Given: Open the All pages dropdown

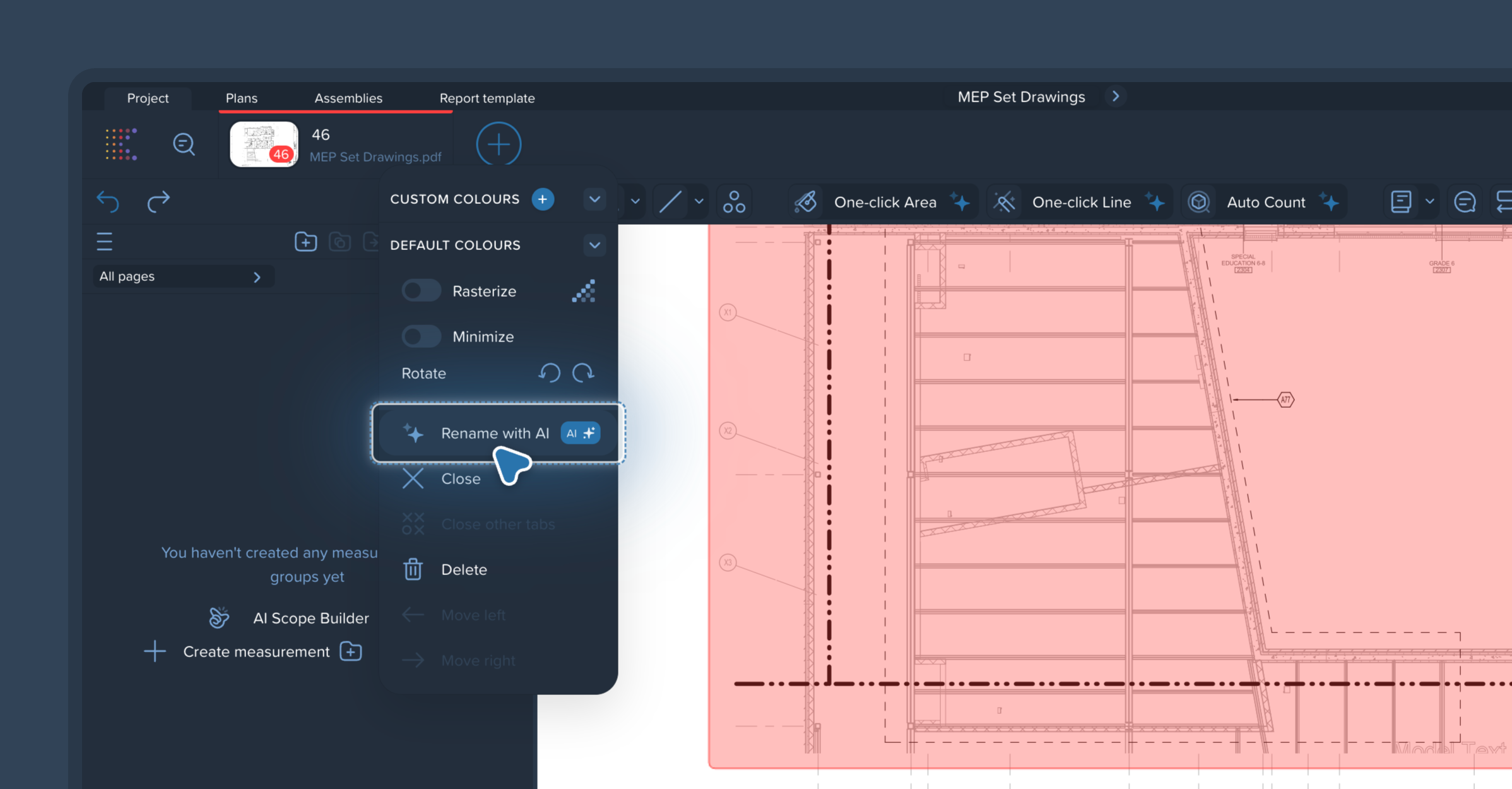Looking at the screenshot, I should (x=182, y=276).
